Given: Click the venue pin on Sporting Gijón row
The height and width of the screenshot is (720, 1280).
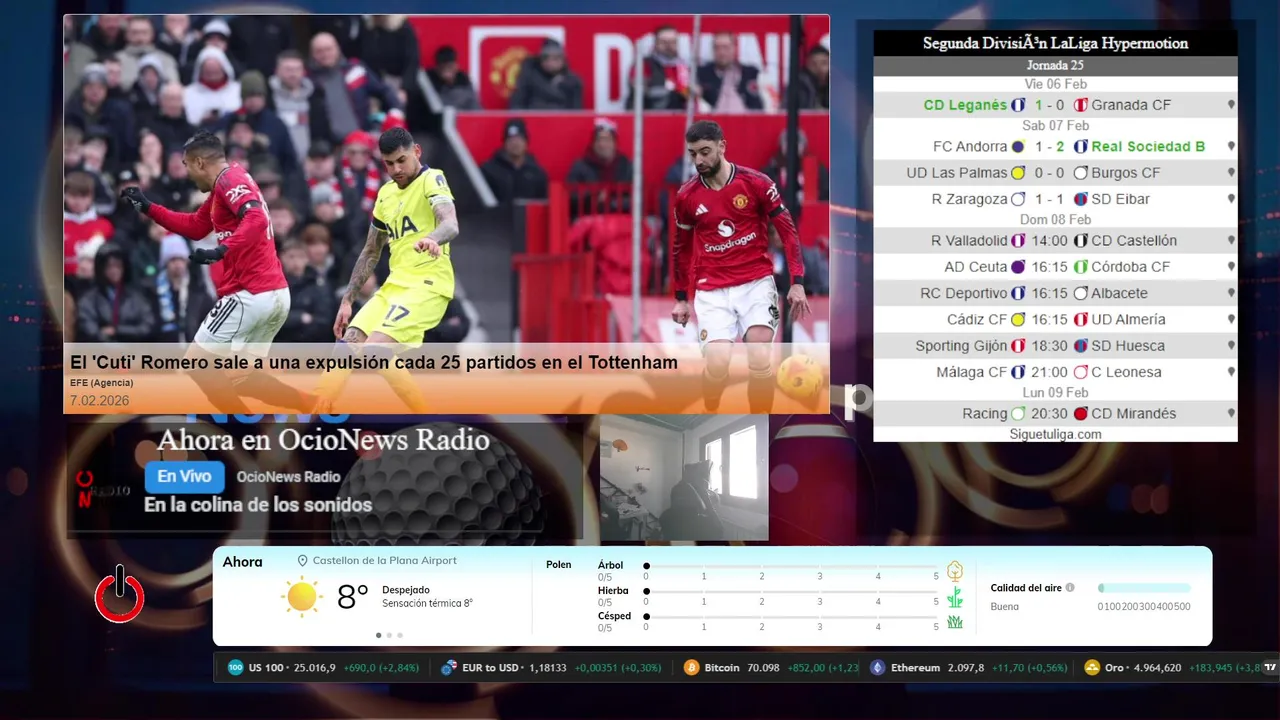Looking at the screenshot, I should click(x=1231, y=346).
